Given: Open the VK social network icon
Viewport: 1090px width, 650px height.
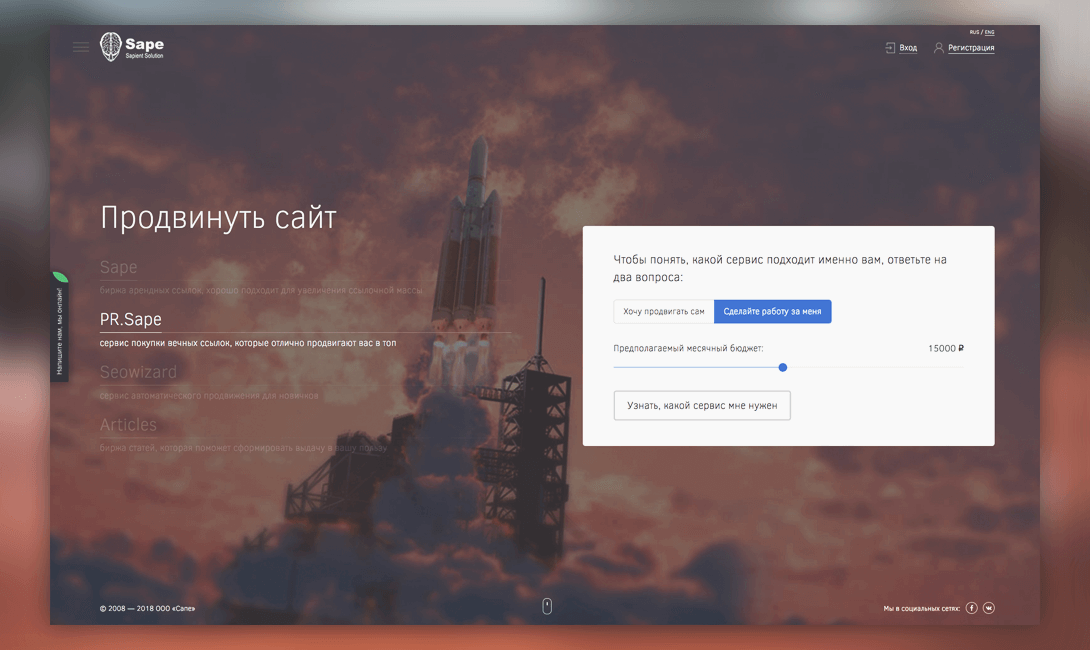Looking at the screenshot, I should coord(989,608).
